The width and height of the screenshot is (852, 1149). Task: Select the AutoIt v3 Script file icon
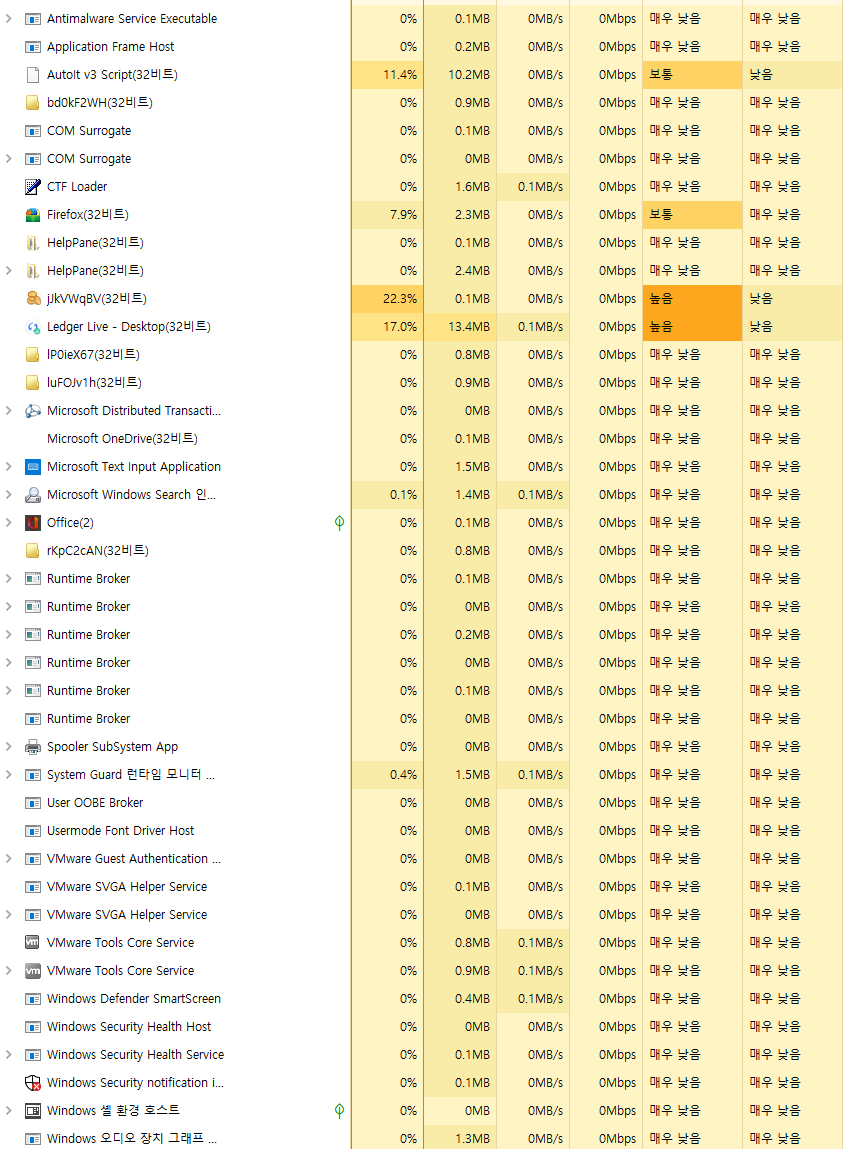coord(32,75)
